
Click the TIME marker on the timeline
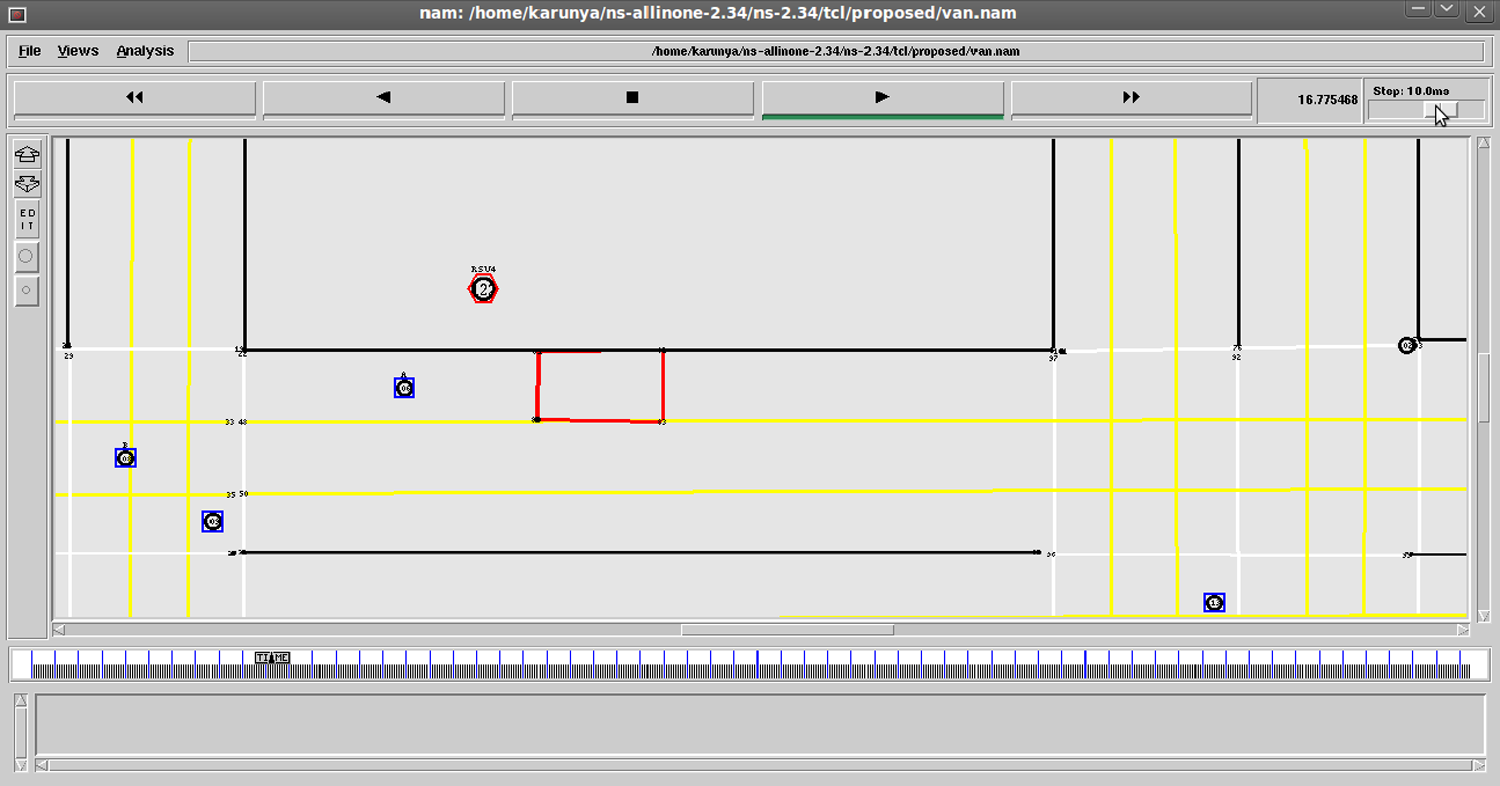point(272,657)
